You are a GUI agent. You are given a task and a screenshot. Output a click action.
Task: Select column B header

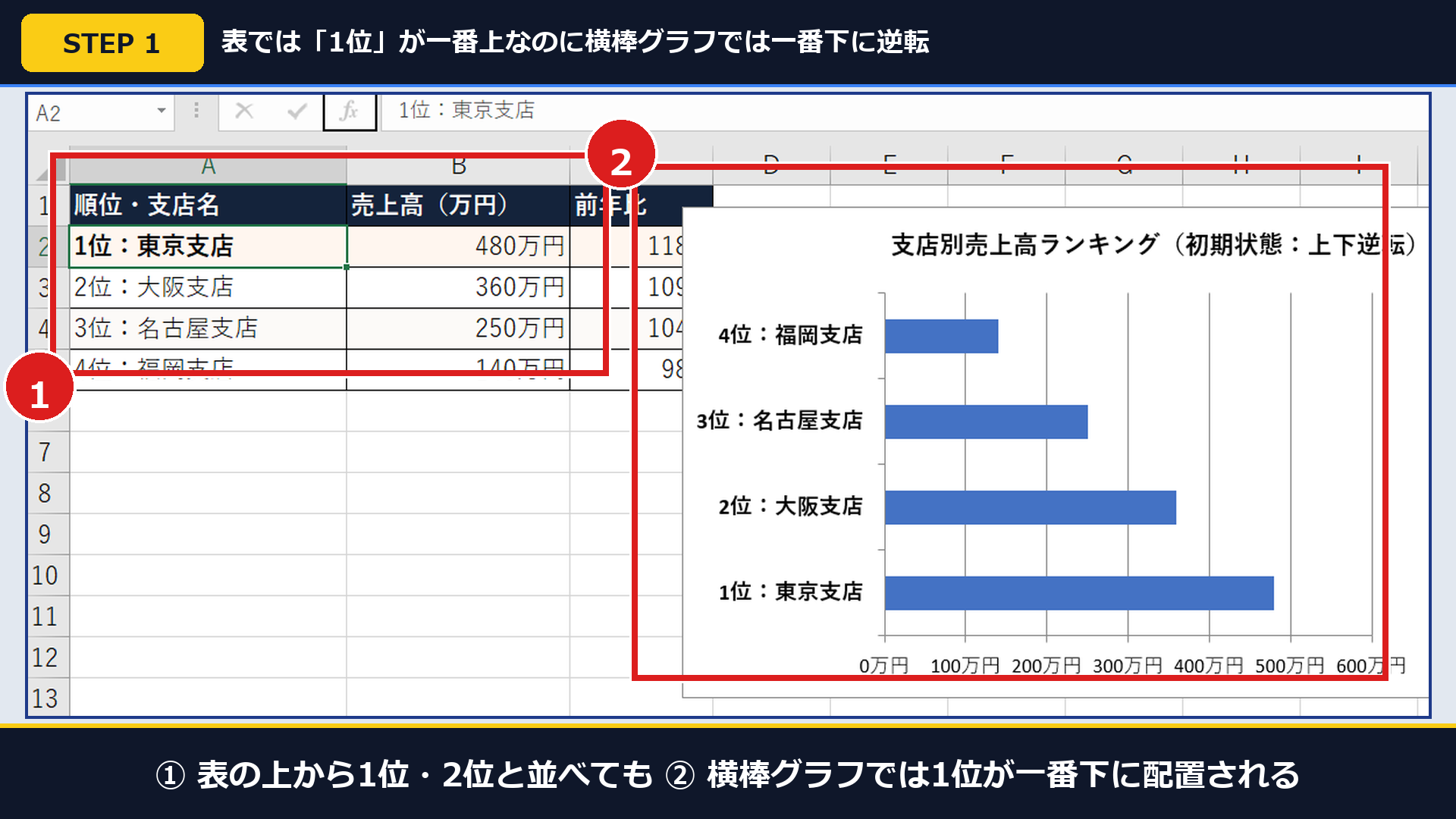(458, 166)
